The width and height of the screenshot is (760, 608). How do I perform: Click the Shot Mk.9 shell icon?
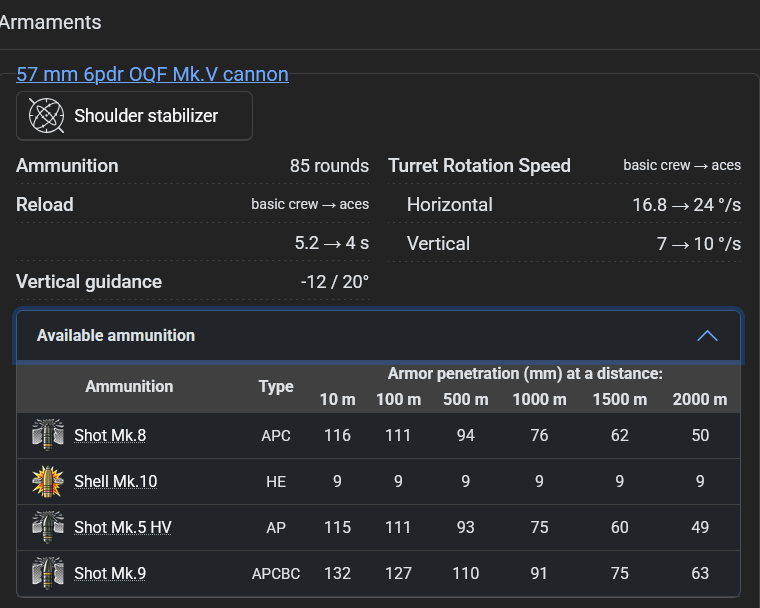(48, 573)
